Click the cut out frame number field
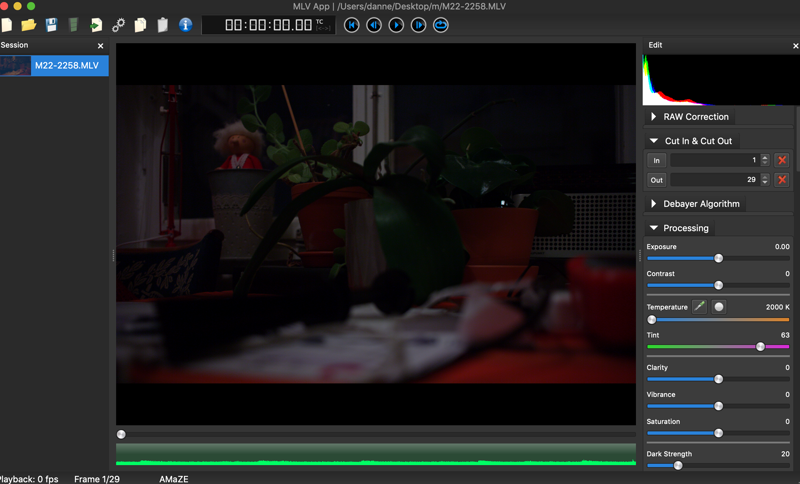Screen dimensions: 800x484 [715, 180]
